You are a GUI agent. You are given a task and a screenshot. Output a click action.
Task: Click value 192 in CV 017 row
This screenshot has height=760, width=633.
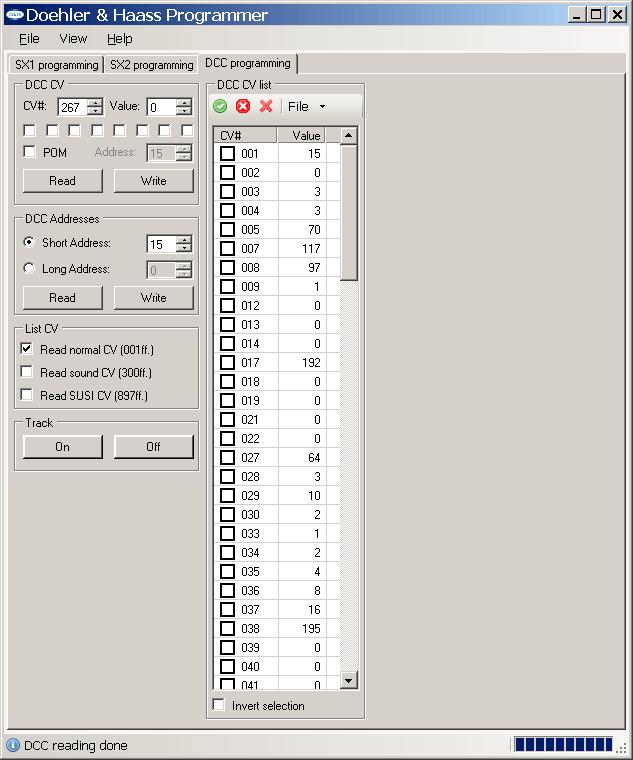[x=311, y=363]
